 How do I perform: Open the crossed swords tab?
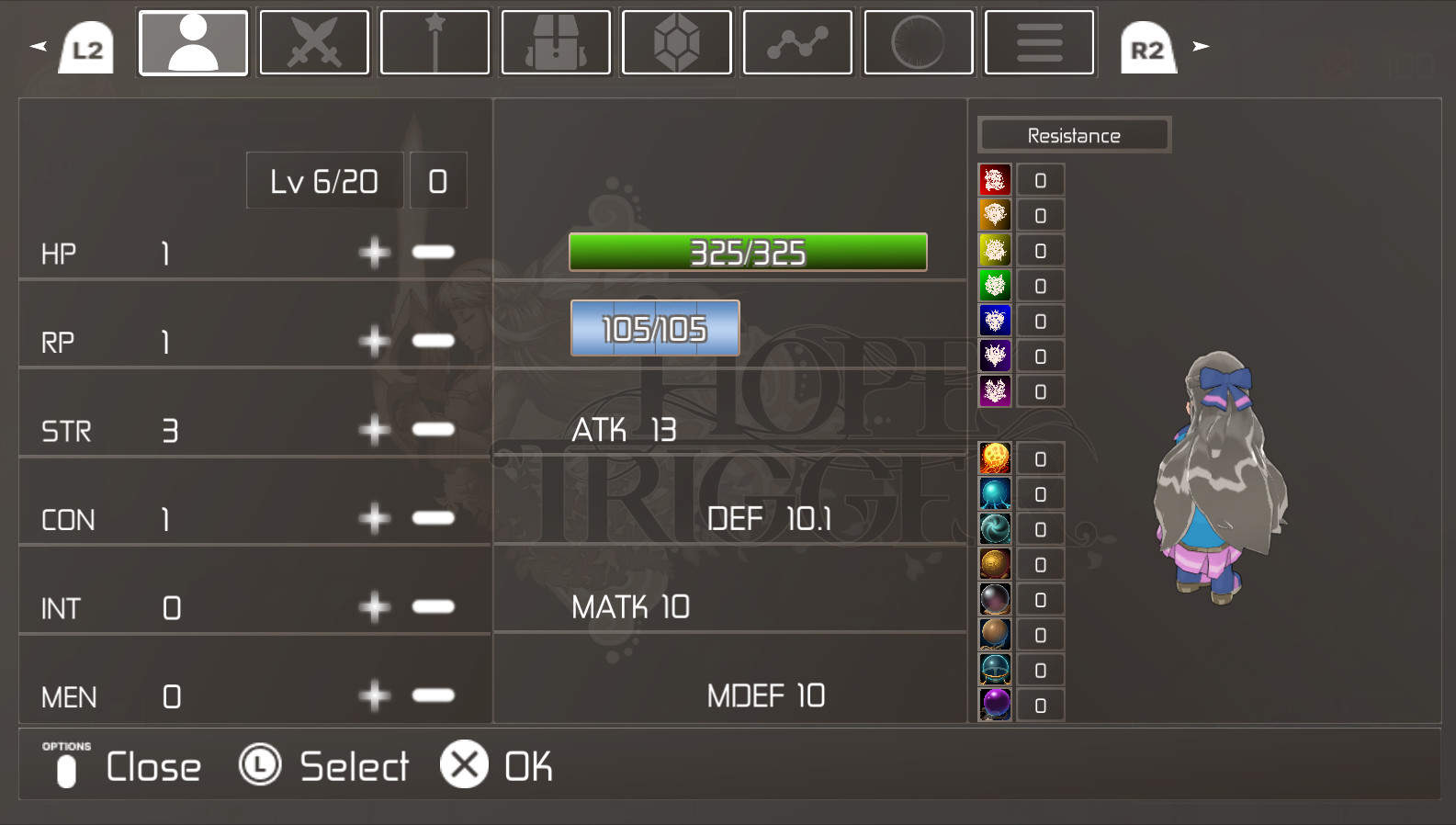click(x=314, y=42)
